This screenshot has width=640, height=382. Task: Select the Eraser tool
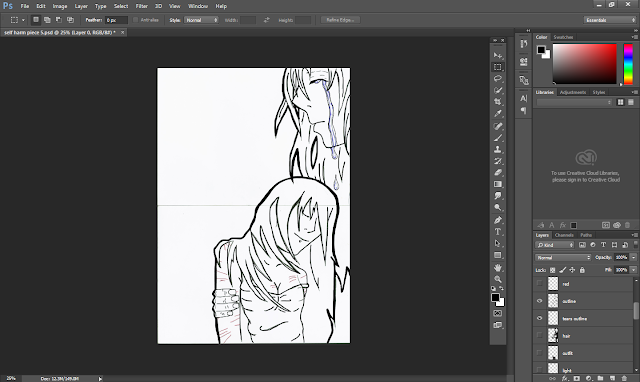coord(498,173)
